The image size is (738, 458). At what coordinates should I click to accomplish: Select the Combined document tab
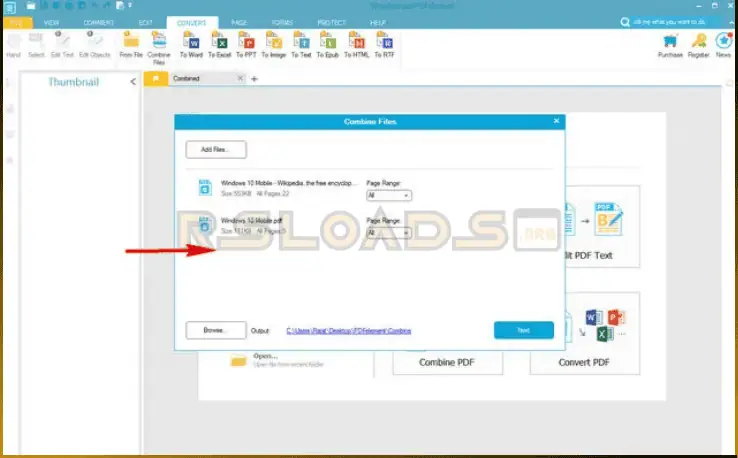pyautogui.click(x=202, y=79)
